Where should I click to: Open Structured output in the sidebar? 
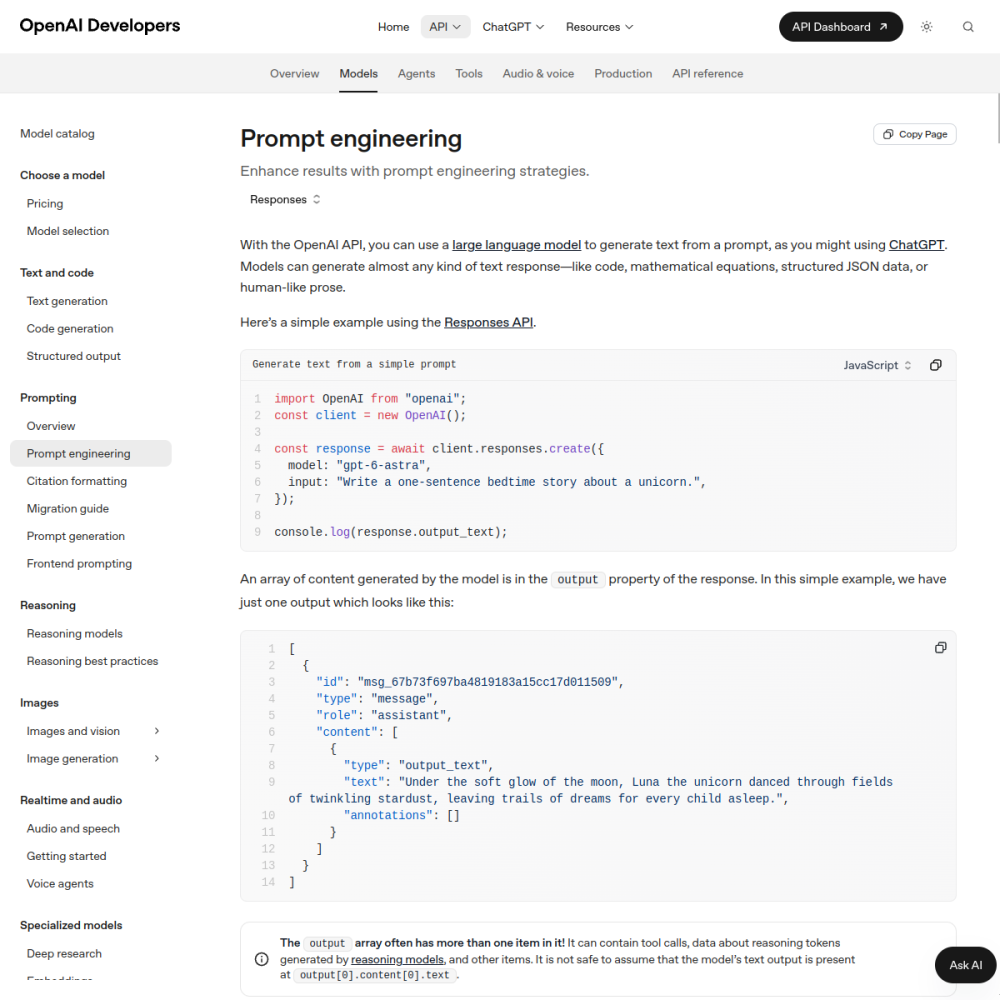[73, 356]
